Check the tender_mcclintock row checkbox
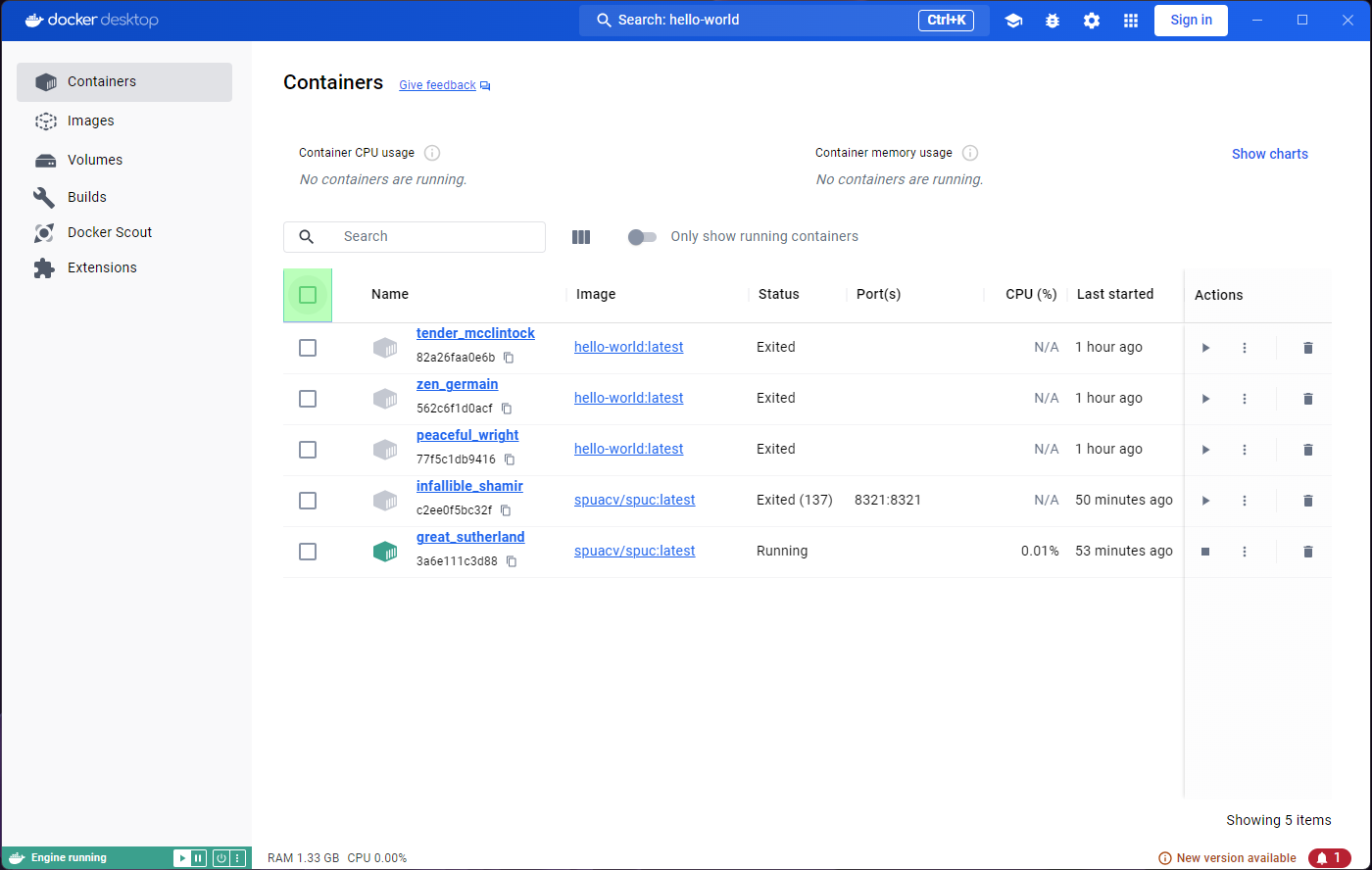The height and width of the screenshot is (870, 1372). click(x=308, y=348)
